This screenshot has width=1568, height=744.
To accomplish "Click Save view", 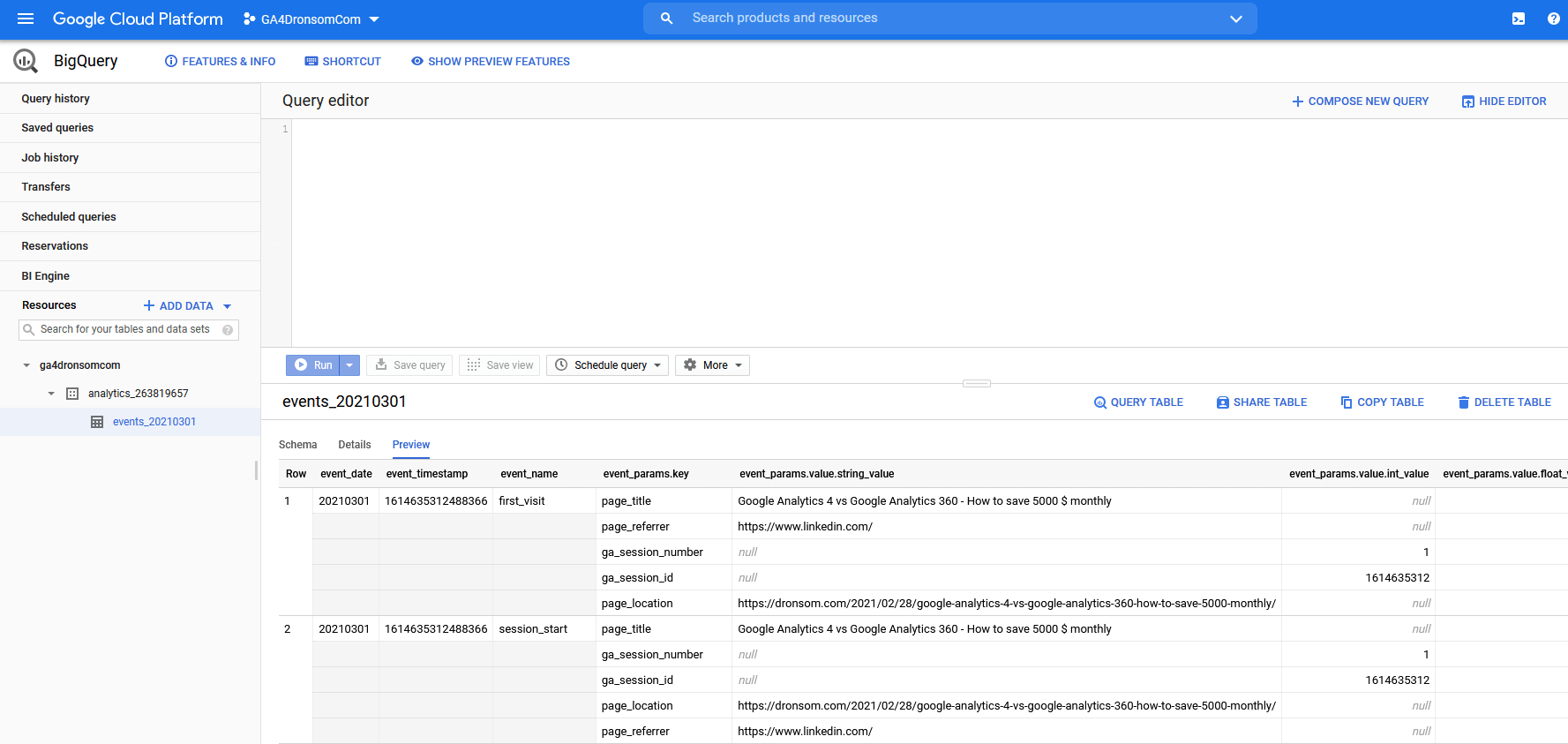I will click(x=499, y=365).
